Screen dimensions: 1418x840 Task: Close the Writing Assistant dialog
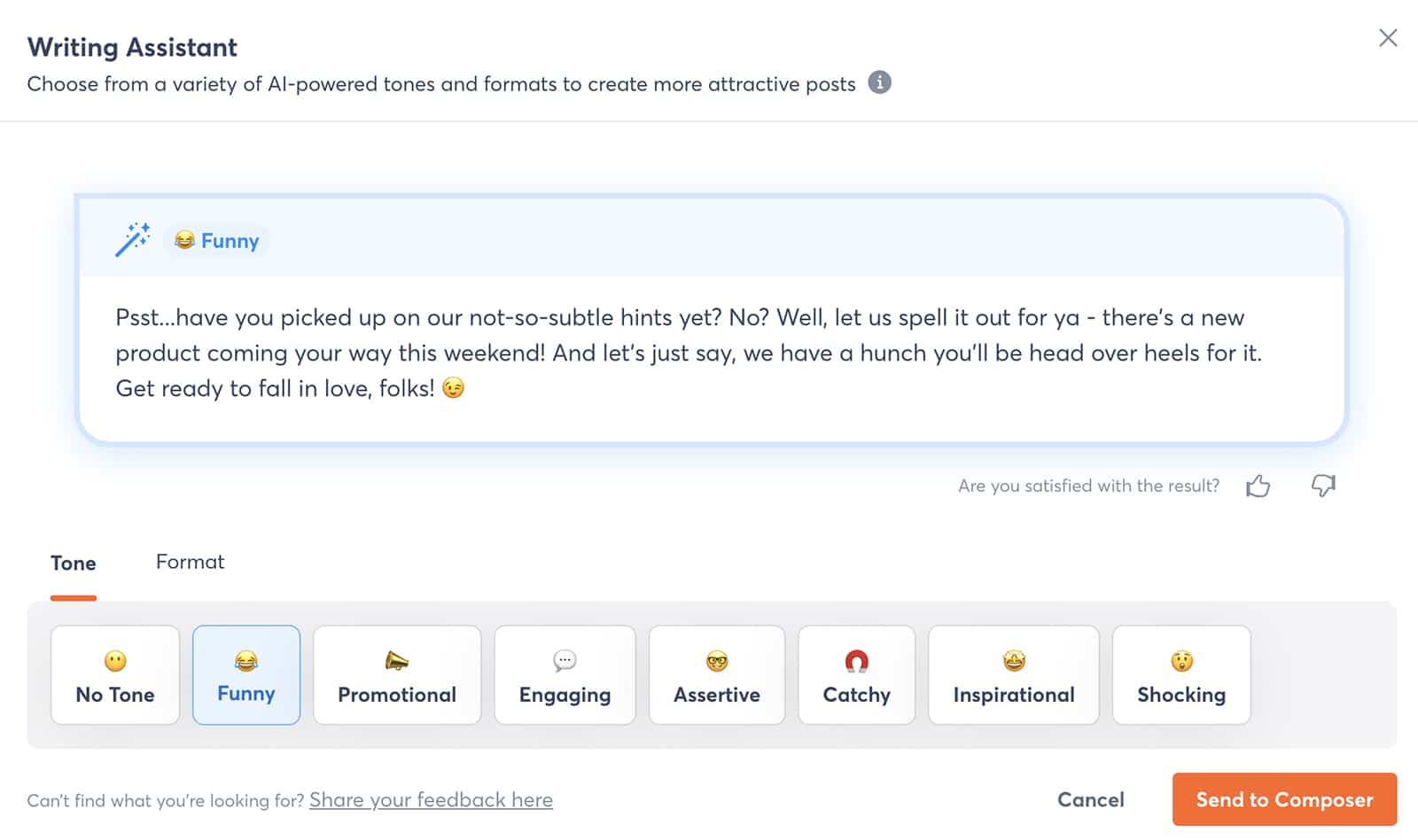(1388, 38)
